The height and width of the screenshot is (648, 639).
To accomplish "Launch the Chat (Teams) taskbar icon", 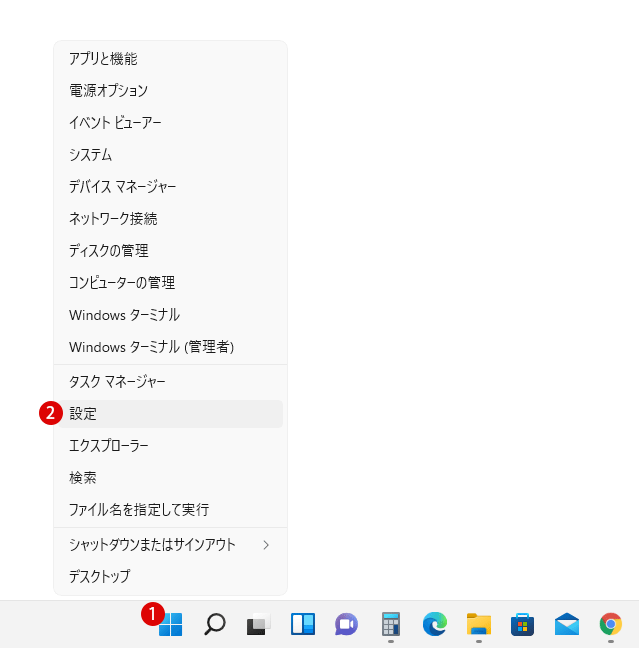I will pyautogui.click(x=346, y=624).
